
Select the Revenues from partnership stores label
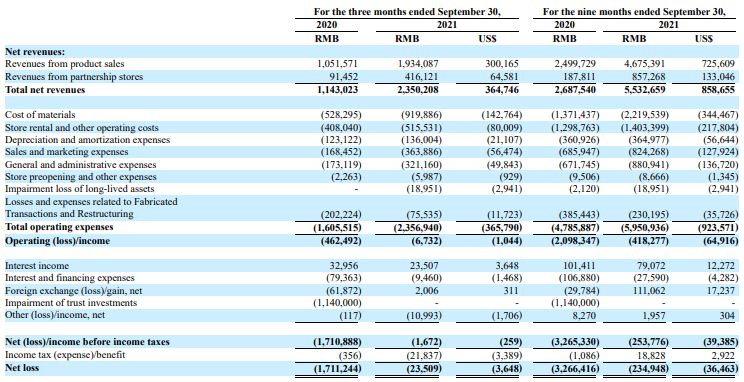tap(74, 77)
